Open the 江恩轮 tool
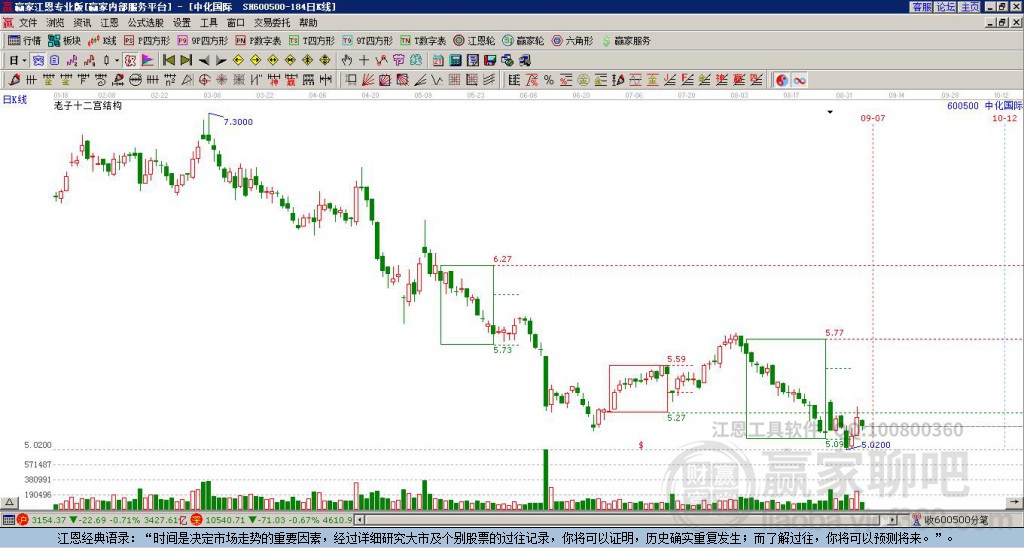The height and width of the screenshot is (548, 1024). coord(475,40)
